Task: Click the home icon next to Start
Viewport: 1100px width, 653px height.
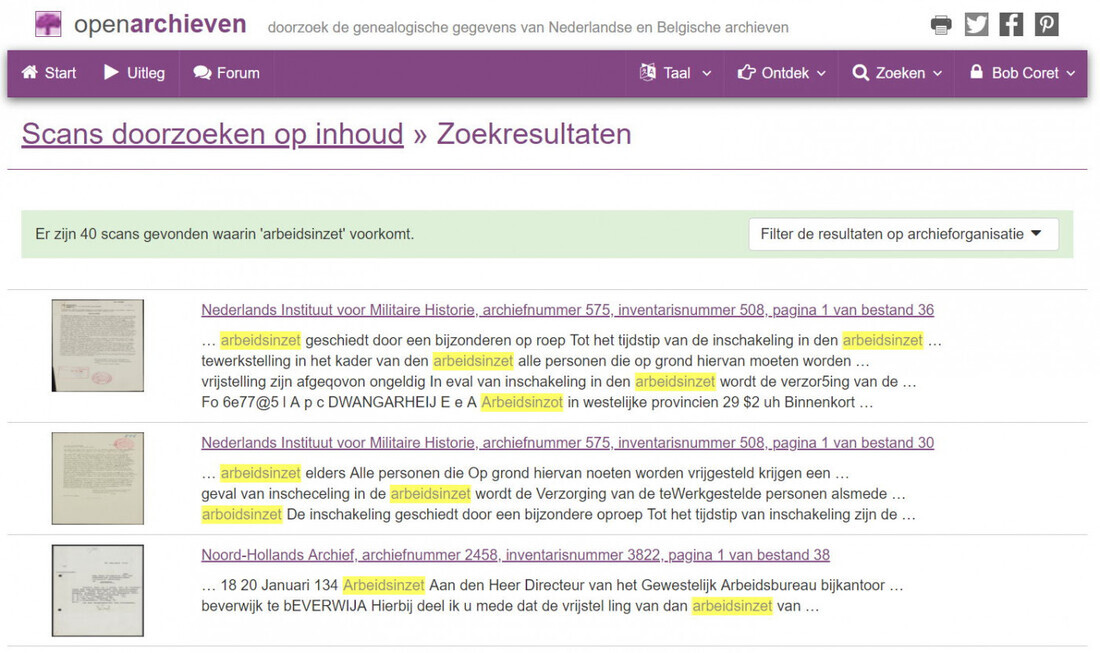Action: [29, 72]
